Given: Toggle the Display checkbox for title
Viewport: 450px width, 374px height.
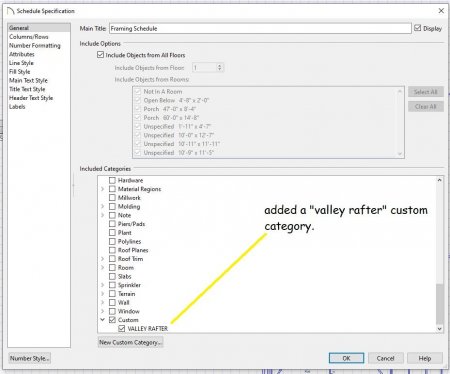Looking at the screenshot, I should tap(417, 28).
